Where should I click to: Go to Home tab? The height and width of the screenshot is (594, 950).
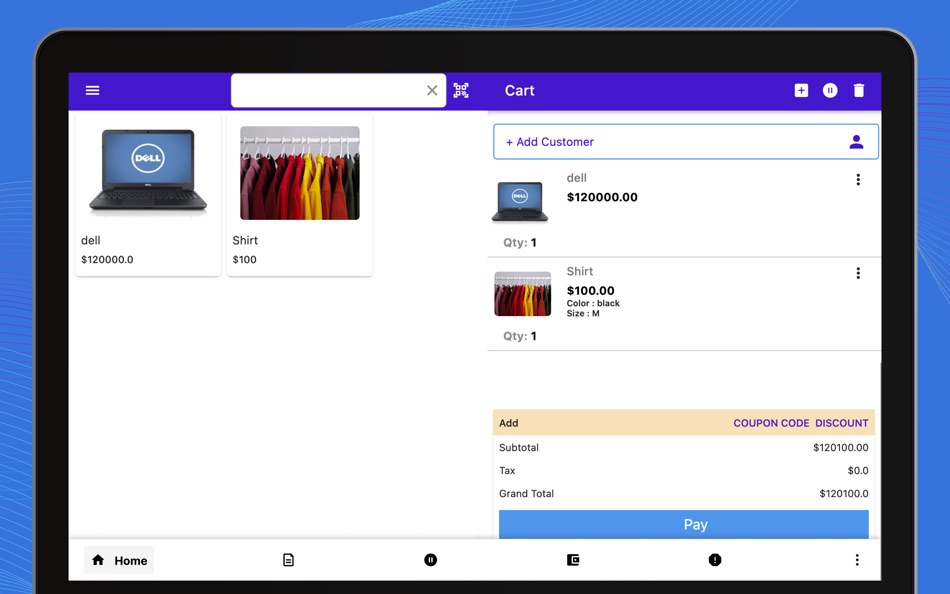point(119,560)
